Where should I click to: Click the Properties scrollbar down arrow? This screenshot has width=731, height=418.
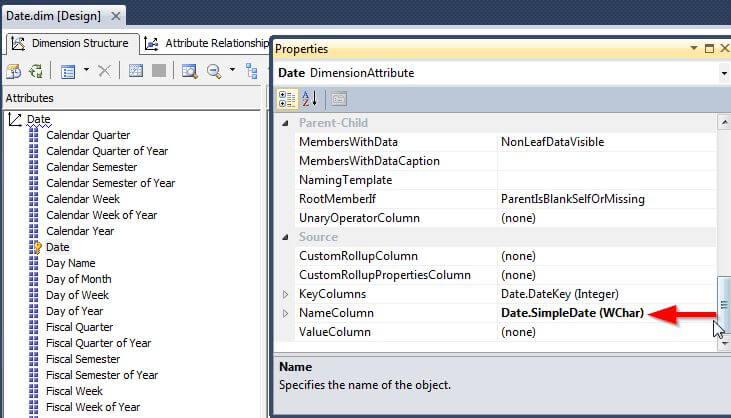[x=724, y=344]
